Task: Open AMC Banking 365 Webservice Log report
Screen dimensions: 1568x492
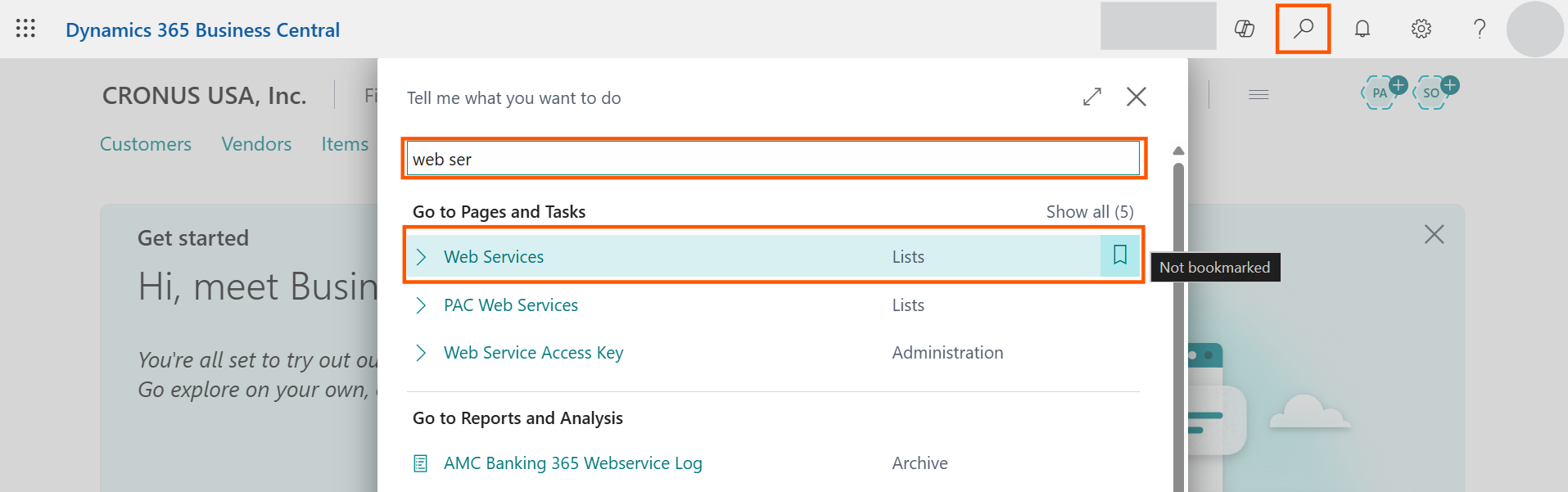Action: coord(572,463)
